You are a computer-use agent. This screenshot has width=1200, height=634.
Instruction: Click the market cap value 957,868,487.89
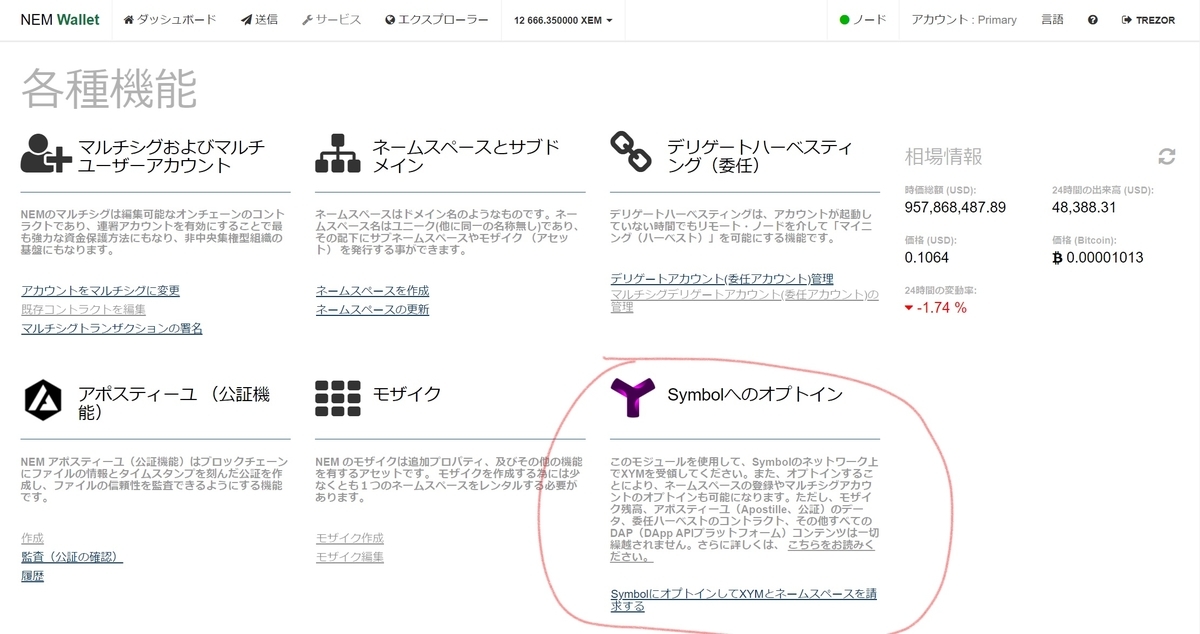pyautogui.click(x=955, y=207)
